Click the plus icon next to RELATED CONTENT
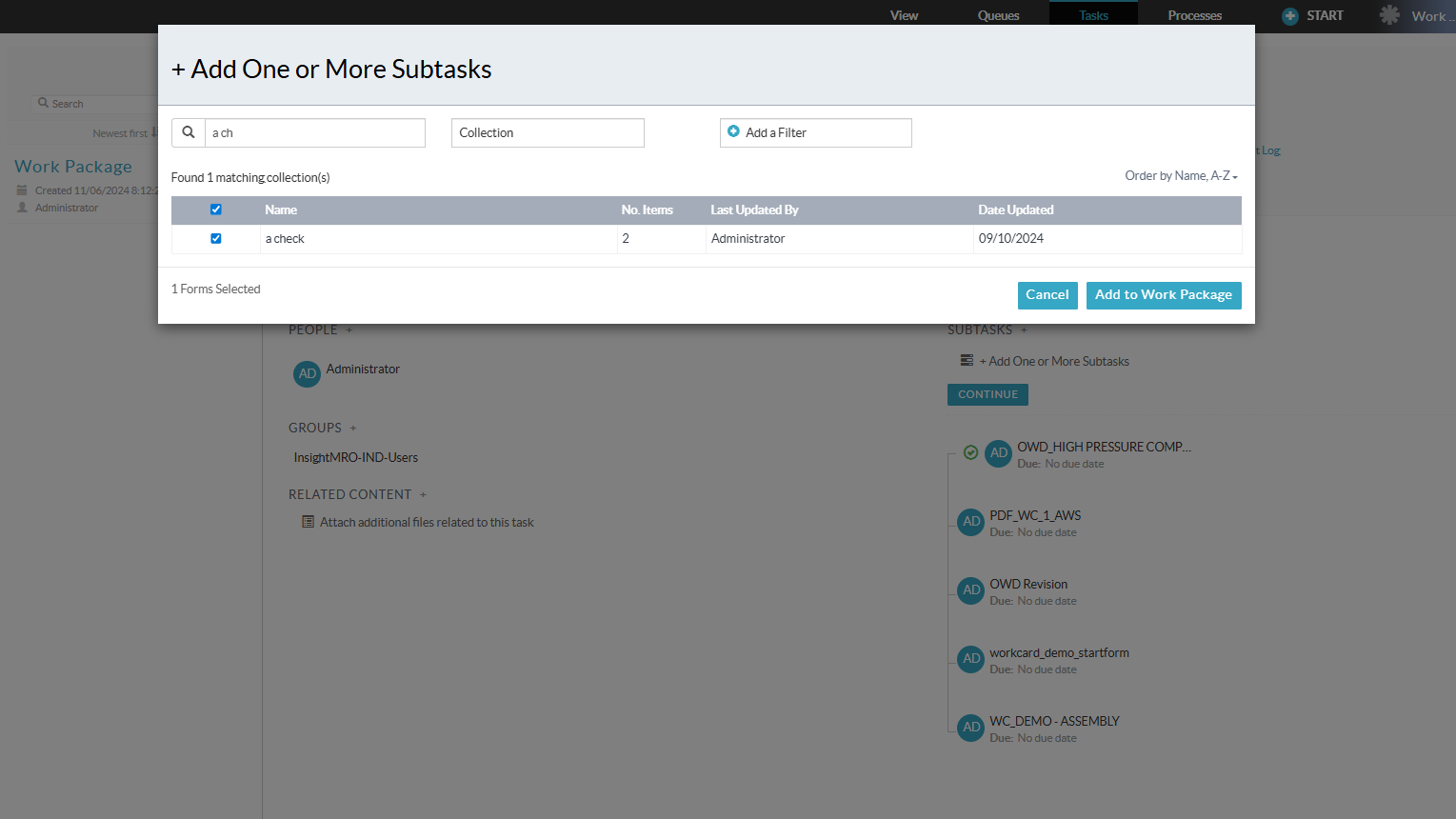1456x819 pixels. [x=424, y=495]
